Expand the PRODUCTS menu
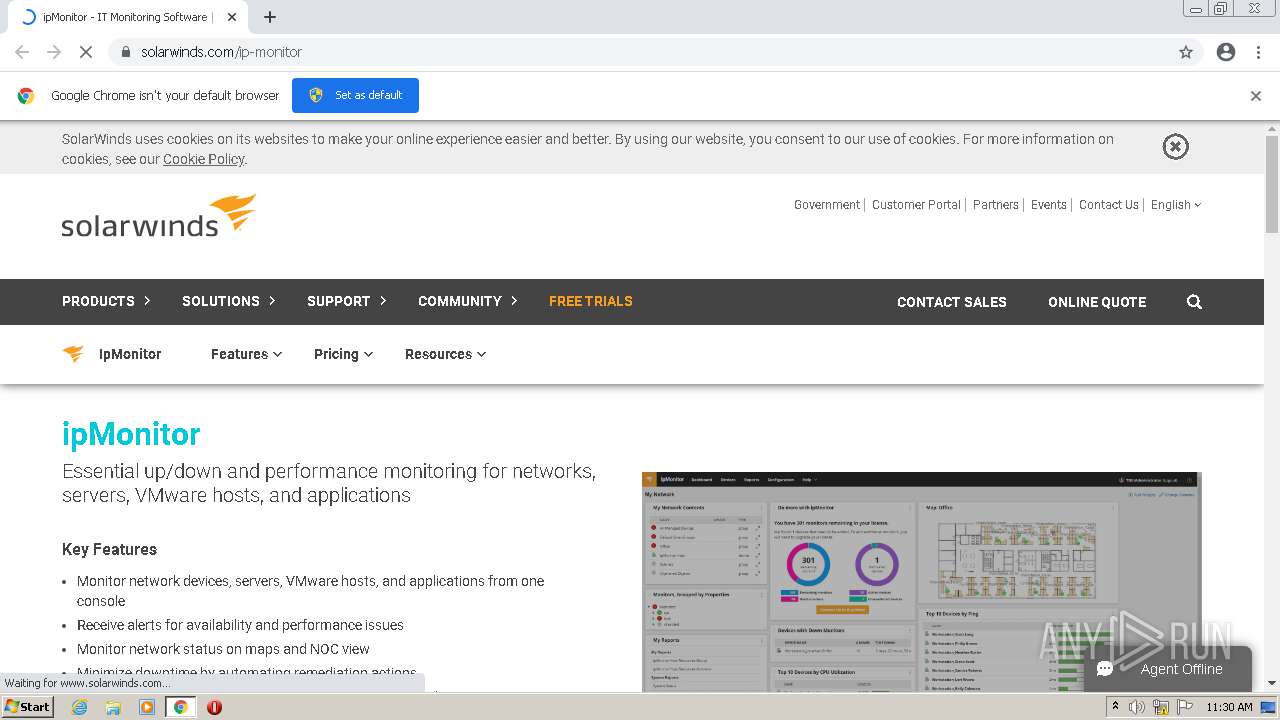 [x=106, y=301]
